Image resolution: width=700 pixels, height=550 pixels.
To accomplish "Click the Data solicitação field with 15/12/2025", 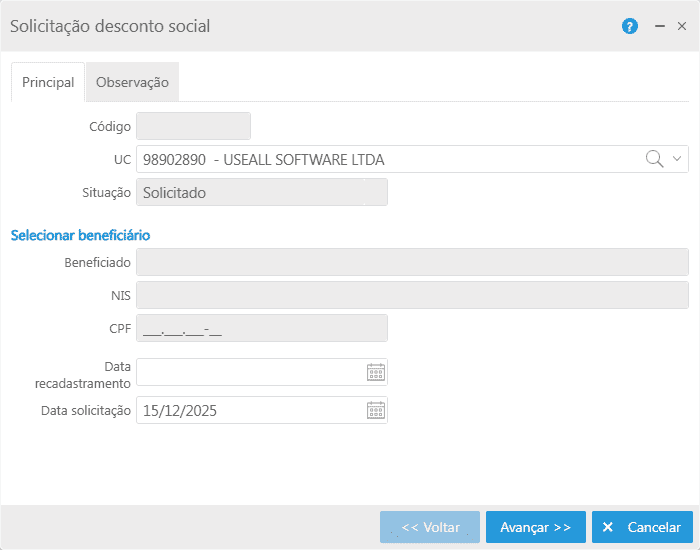I will coord(250,410).
